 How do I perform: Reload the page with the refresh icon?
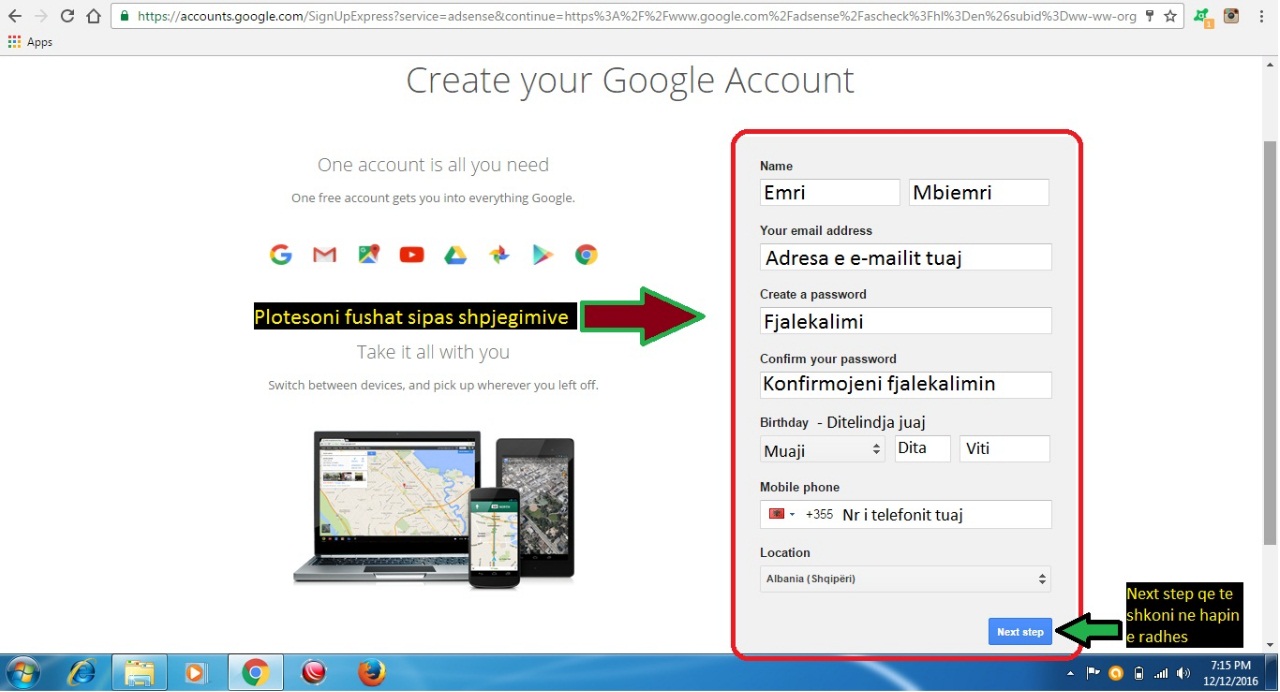click(67, 16)
